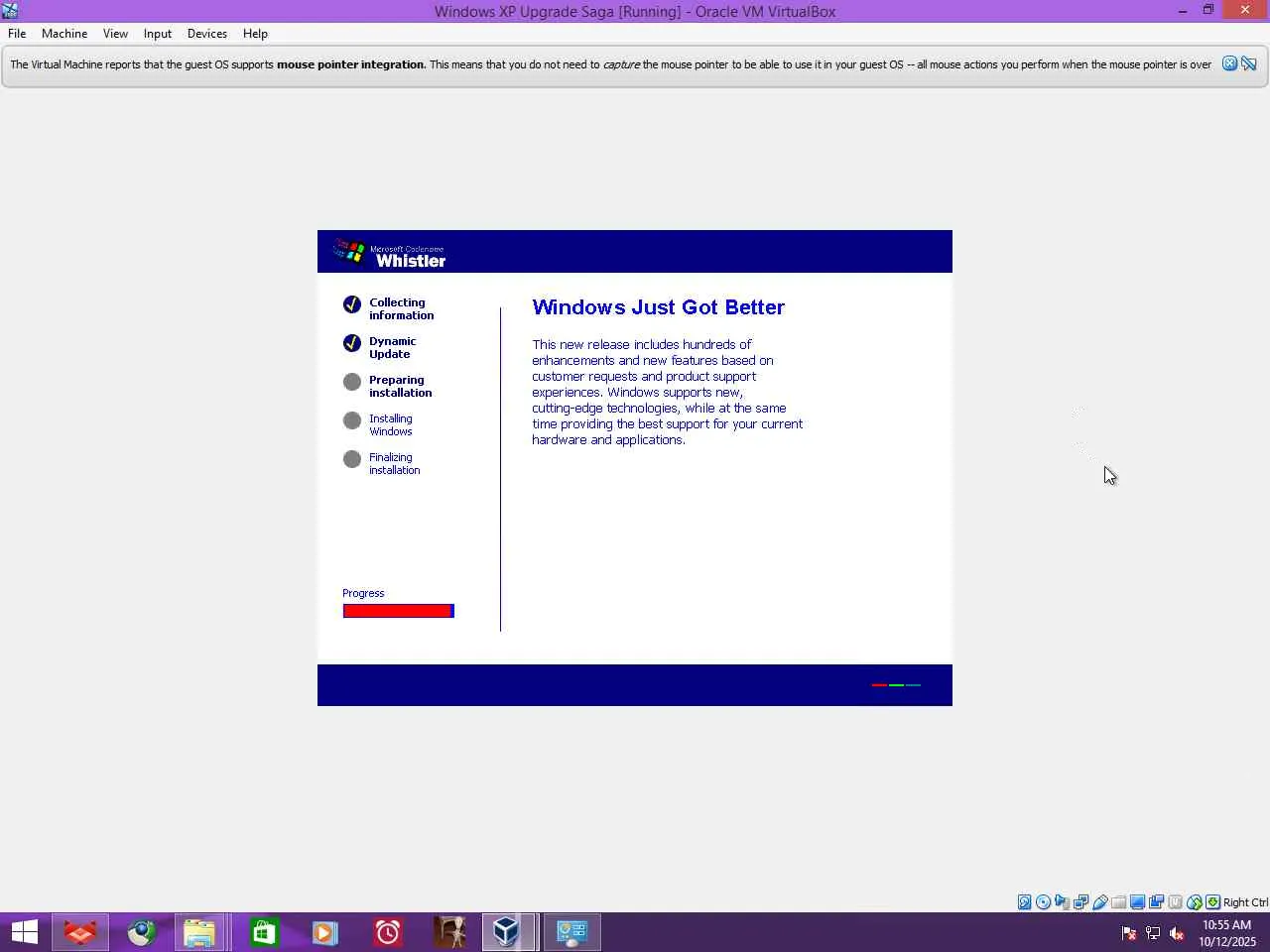
Task: Open the muted volume tray icon
Action: click(x=1177, y=932)
